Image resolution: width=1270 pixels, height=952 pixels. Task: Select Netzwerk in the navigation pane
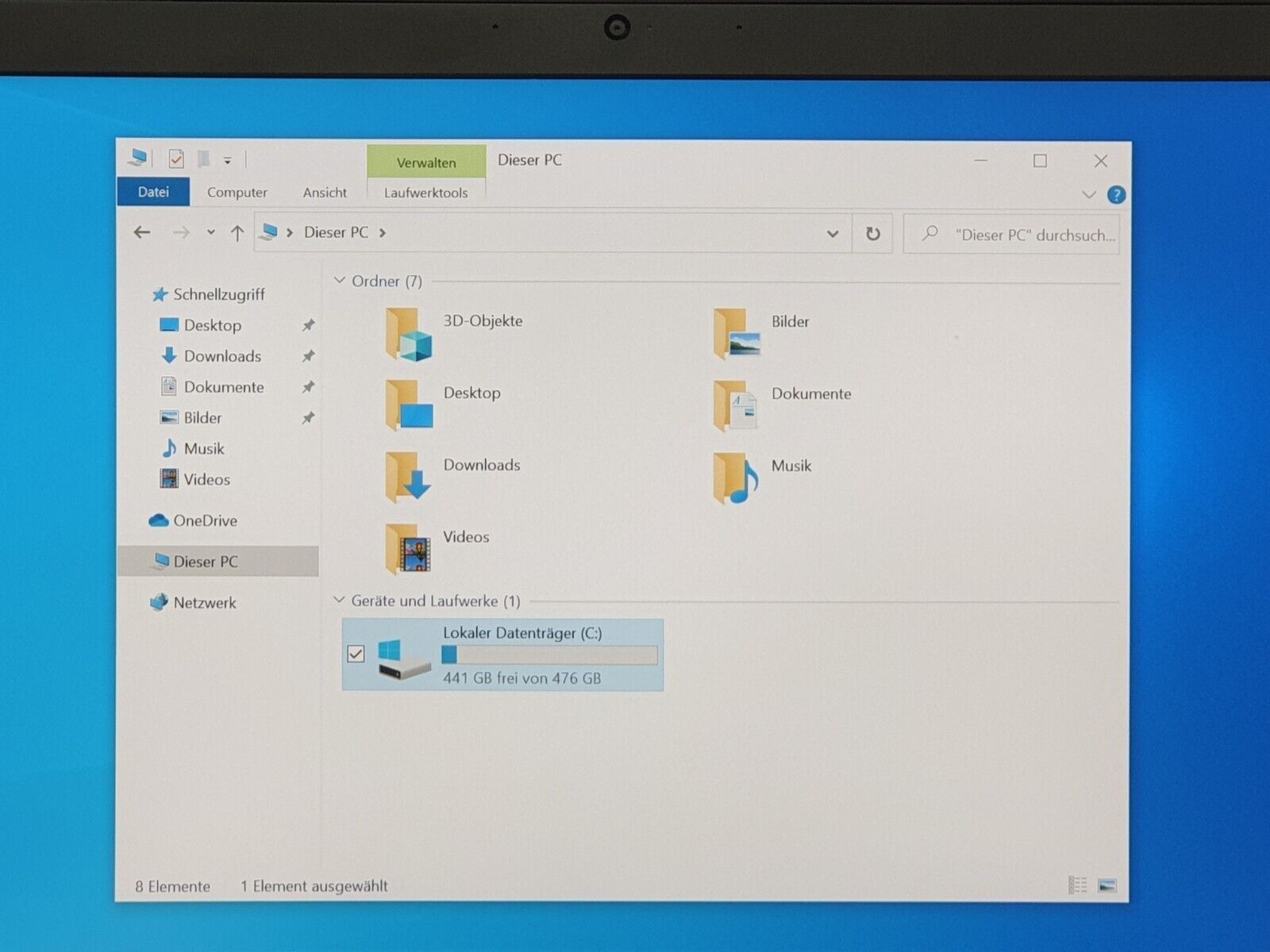[x=204, y=603]
